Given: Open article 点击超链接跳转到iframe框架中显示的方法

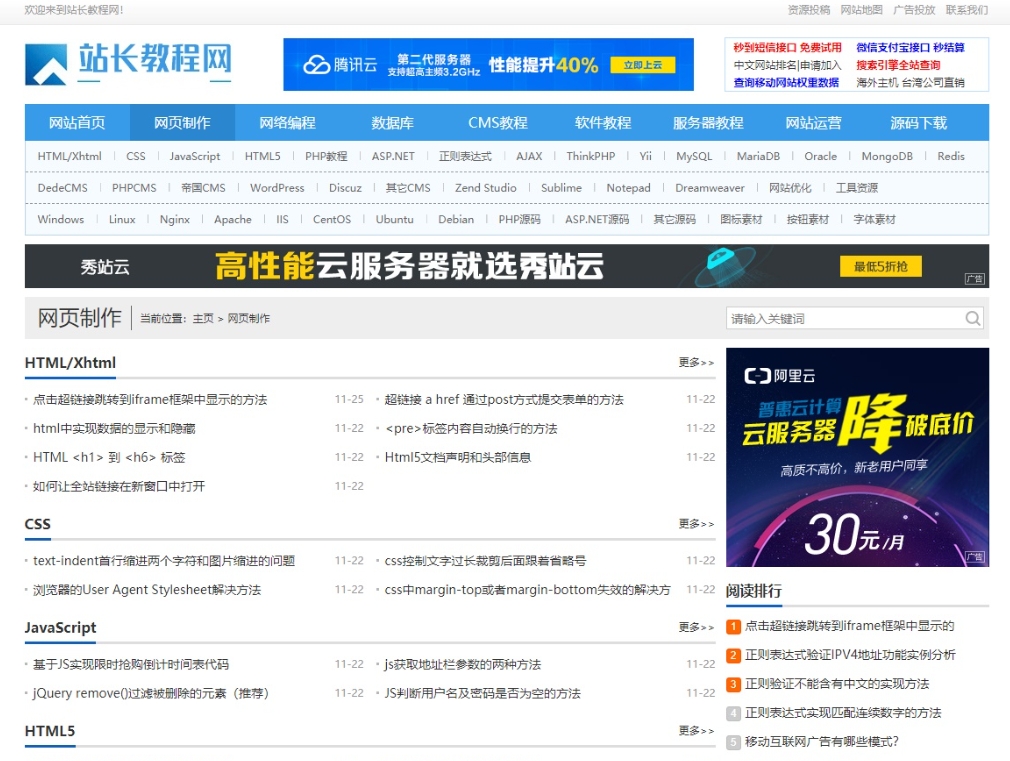Looking at the screenshot, I should pyautogui.click(x=150, y=400).
